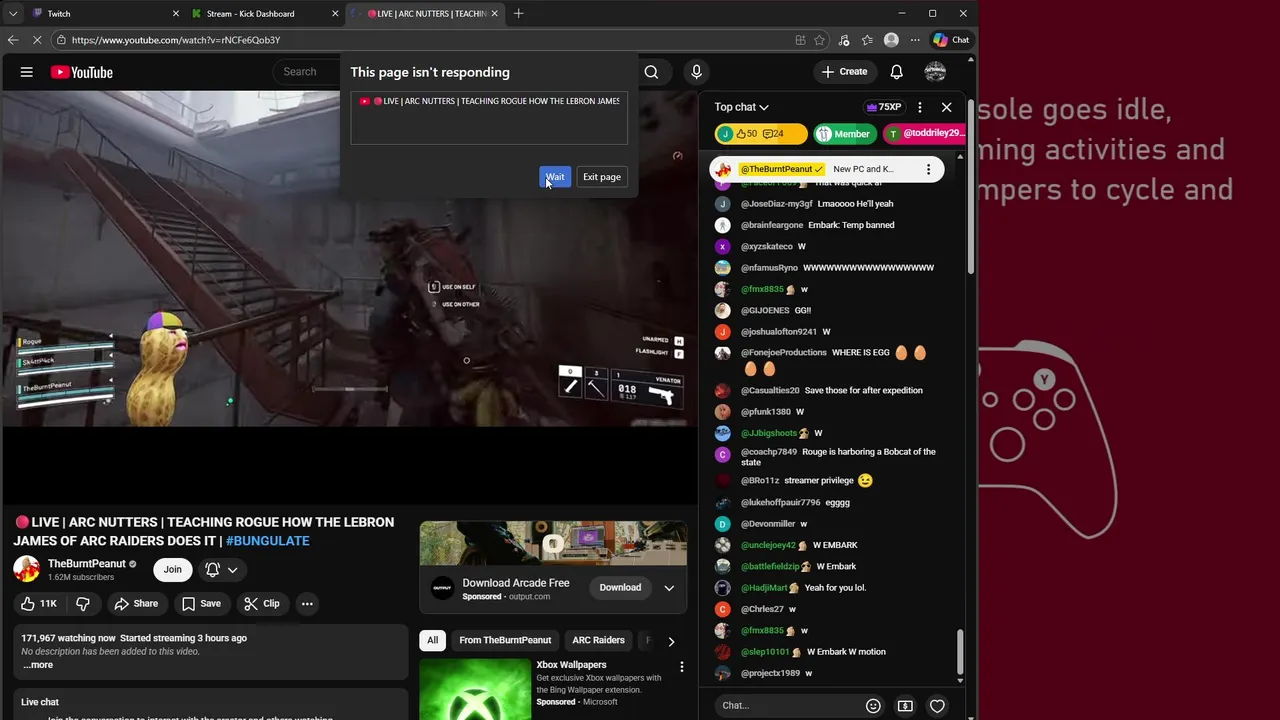Create a Clip of the stream
The height and width of the screenshot is (720, 1280).
click(261, 604)
